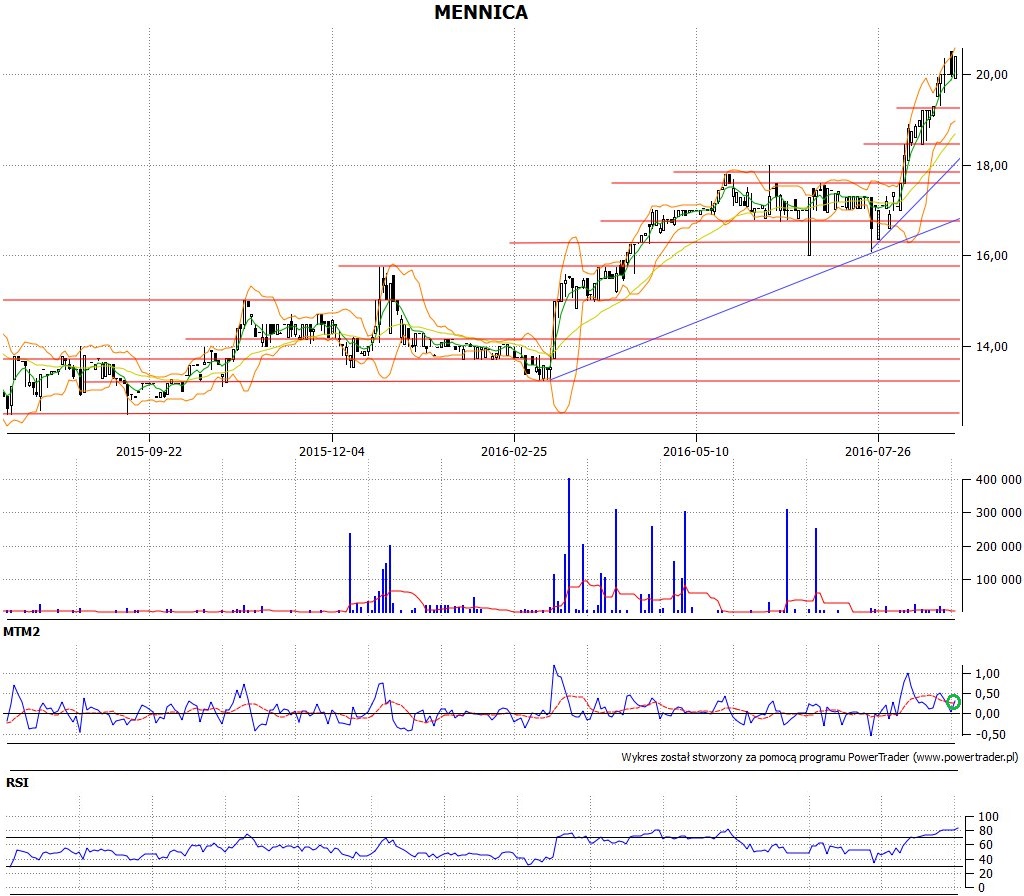Click the 14,00 price axis label
Image resolution: width=1024 pixels, height=896 pixels.
click(991, 347)
